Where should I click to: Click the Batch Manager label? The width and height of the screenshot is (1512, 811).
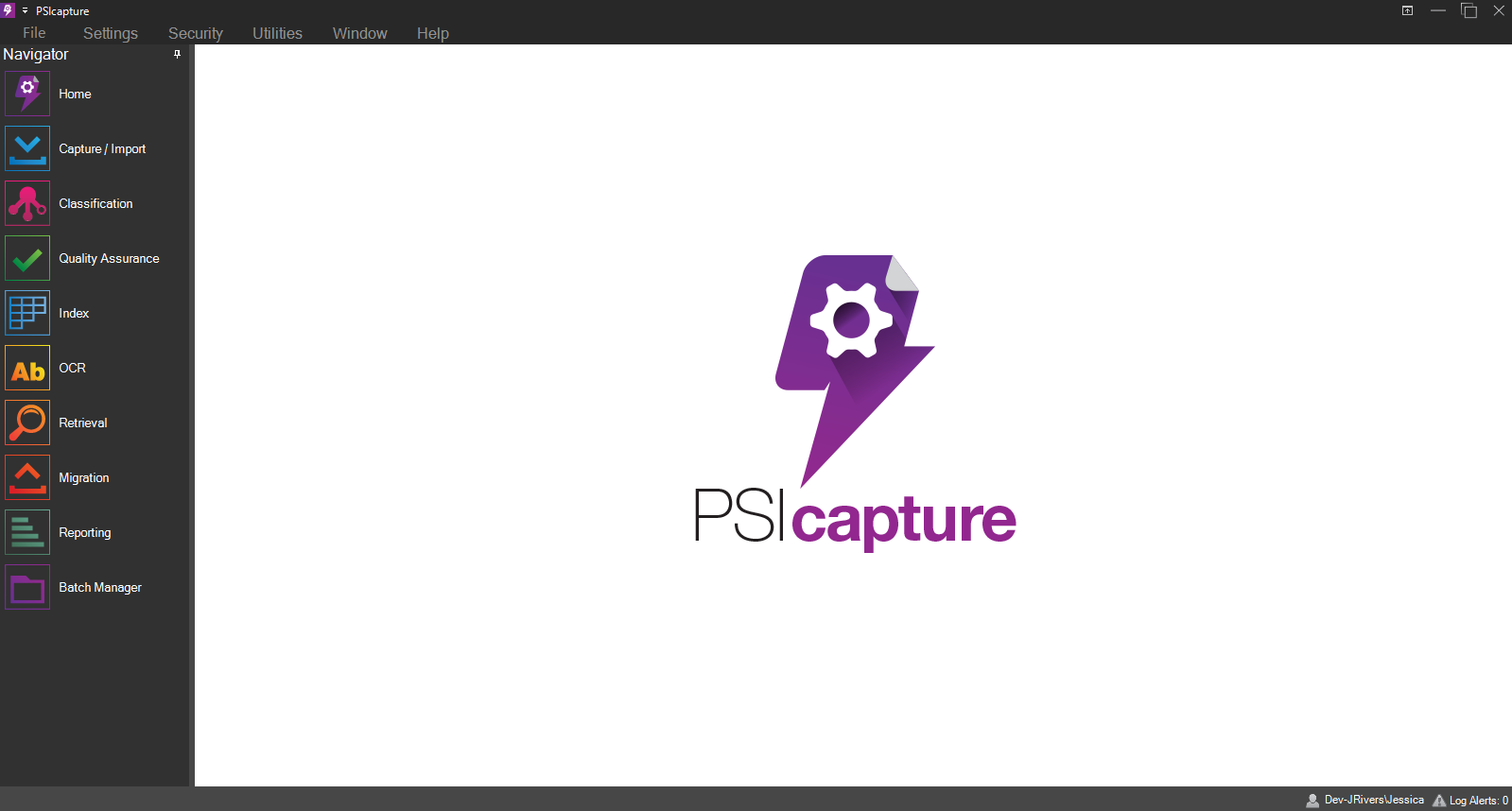[100, 587]
